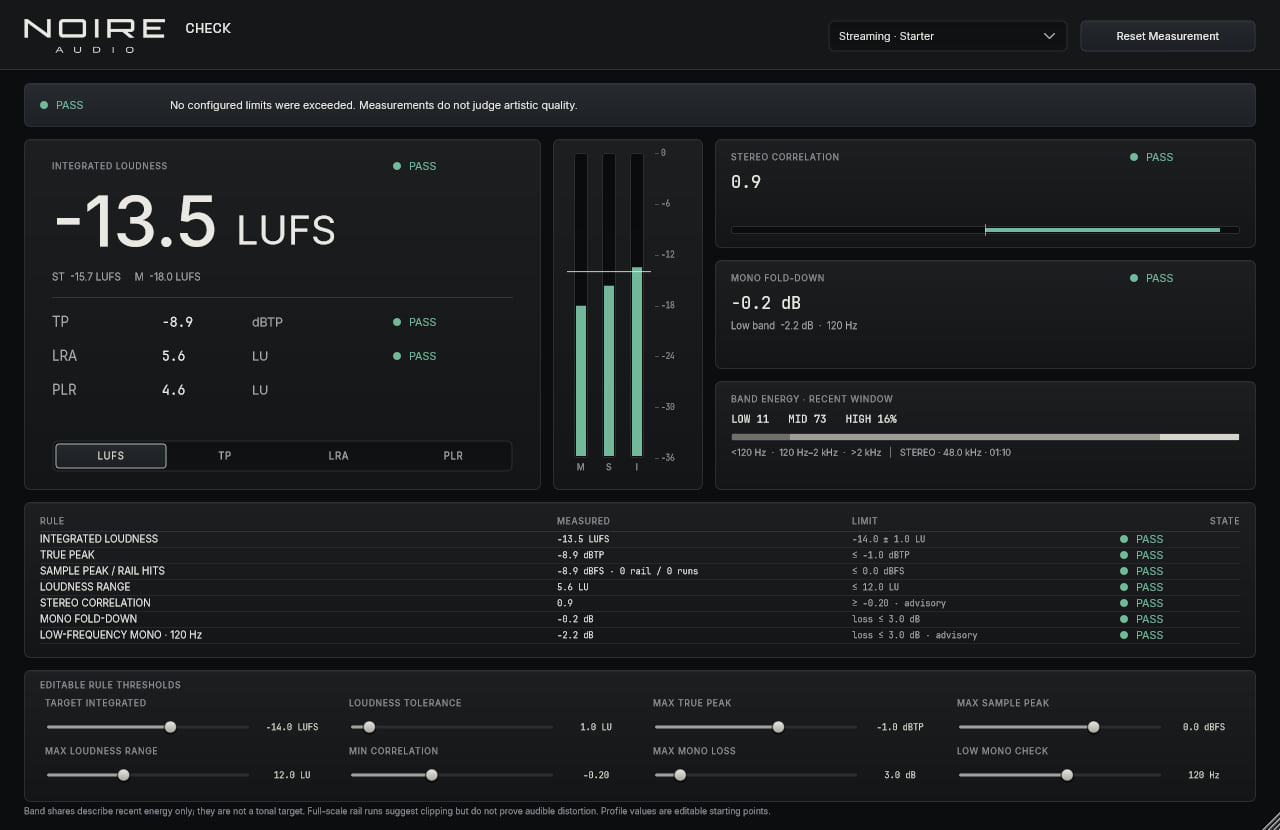This screenshot has height=830, width=1280.
Task: Click the green PASS dot in the top banner
Action: (x=44, y=105)
